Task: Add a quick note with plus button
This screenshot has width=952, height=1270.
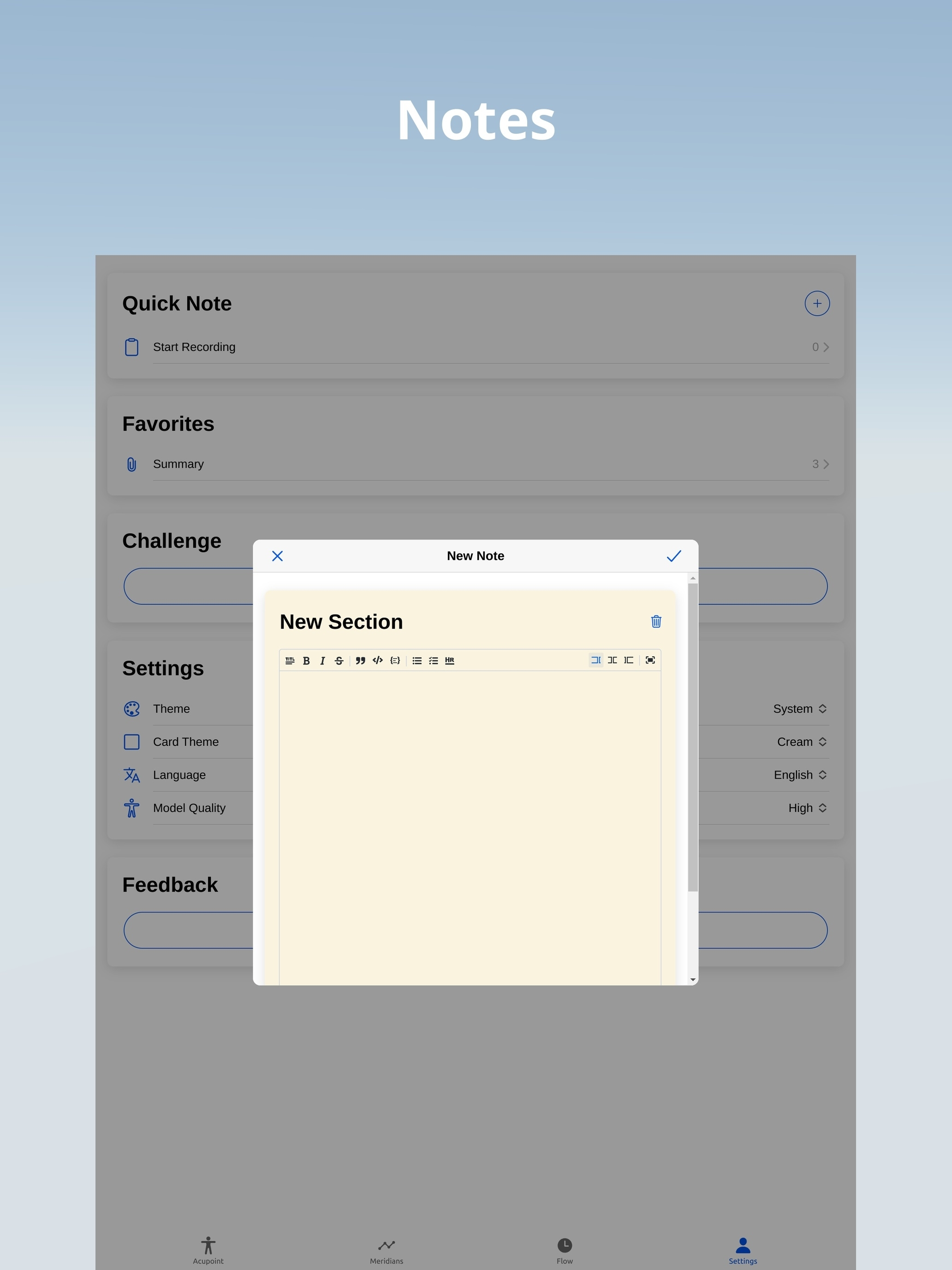Action: tap(817, 303)
